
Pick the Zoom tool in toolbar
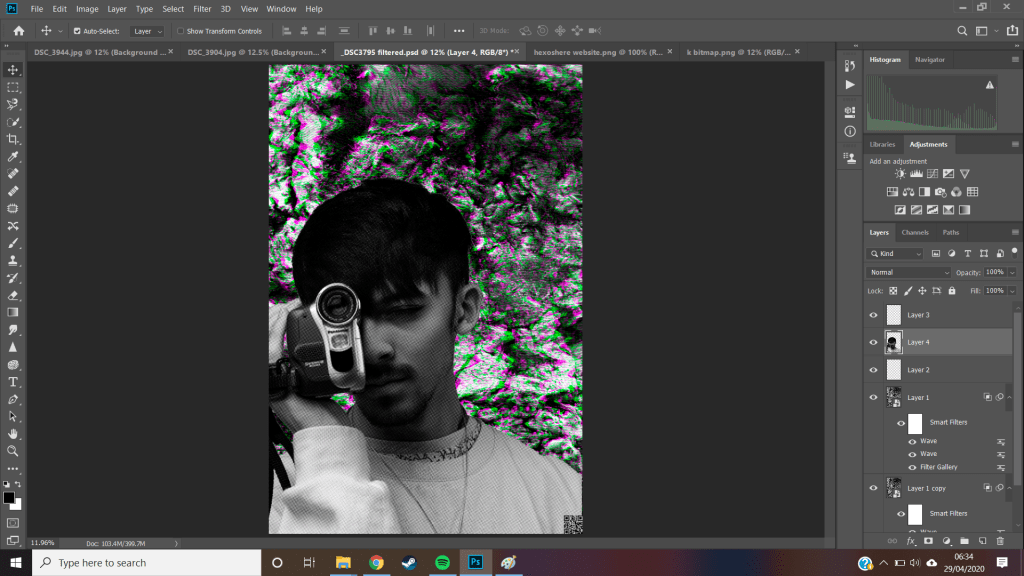click(13, 451)
